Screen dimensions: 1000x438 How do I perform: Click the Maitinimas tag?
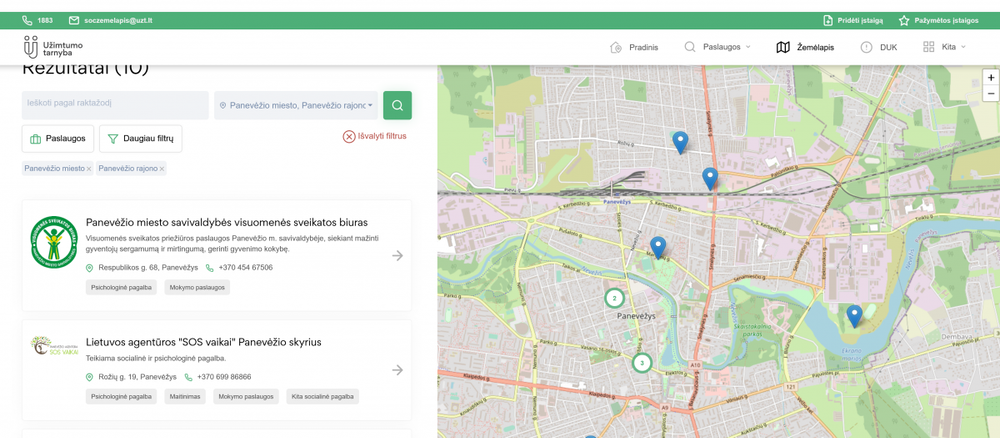click(x=185, y=397)
